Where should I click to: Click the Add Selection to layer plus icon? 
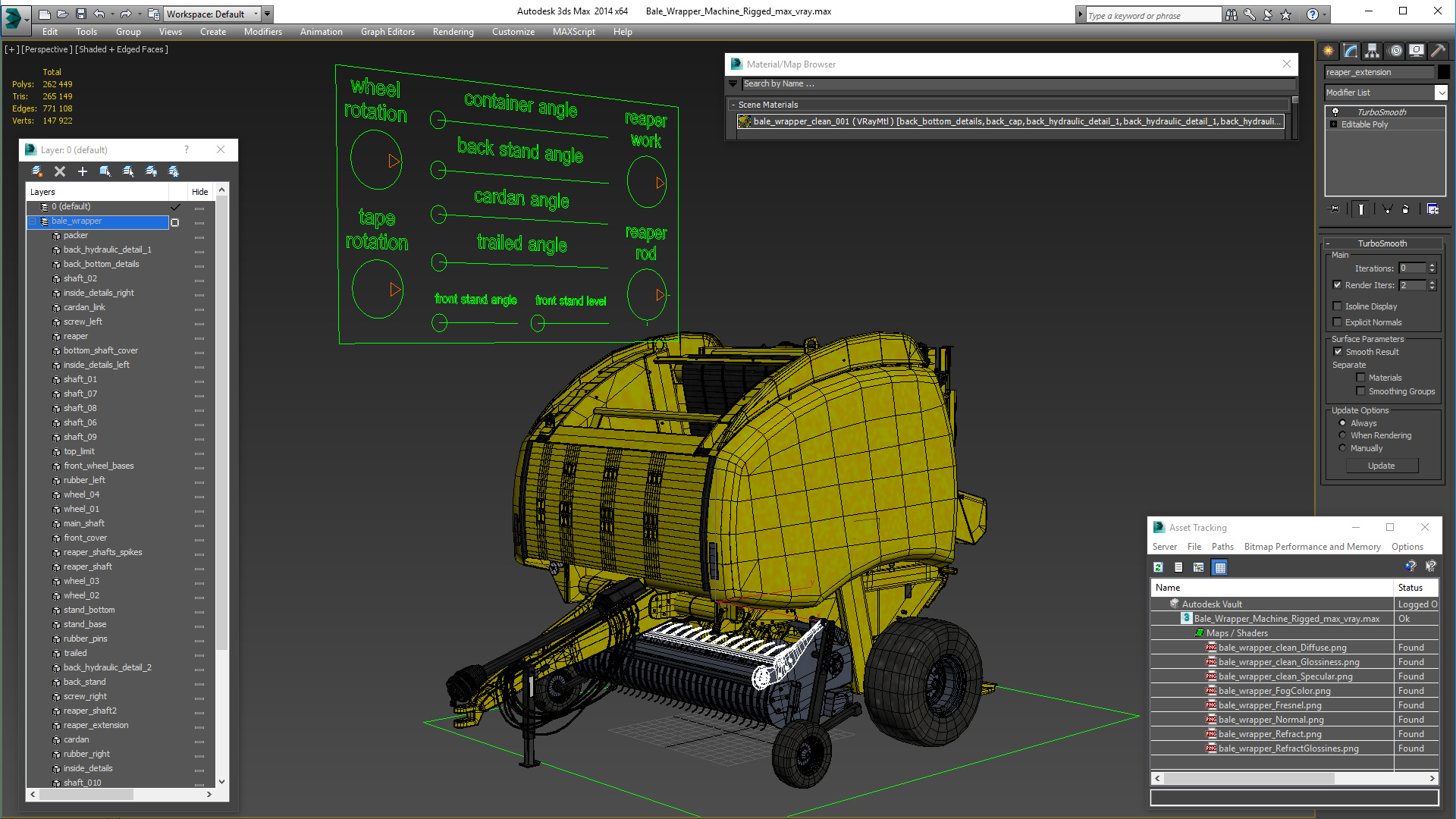pyautogui.click(x=83, y=171)
